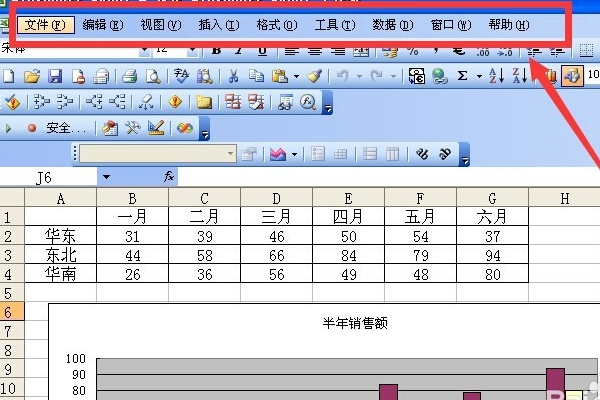Screen dimensions: 600x400
Task: Open the 插入(I) menu
Action: coord(219,25)
